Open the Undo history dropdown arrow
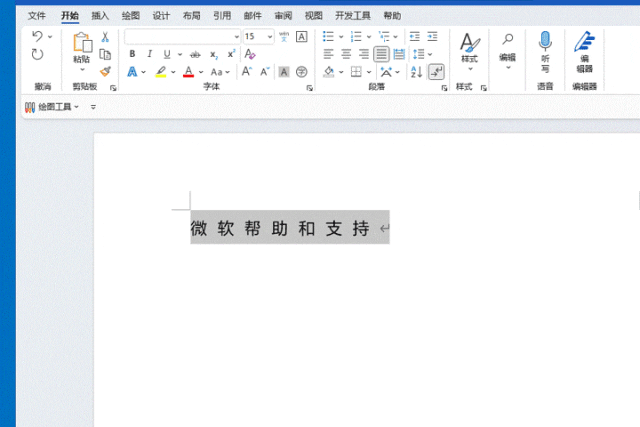 50,37
